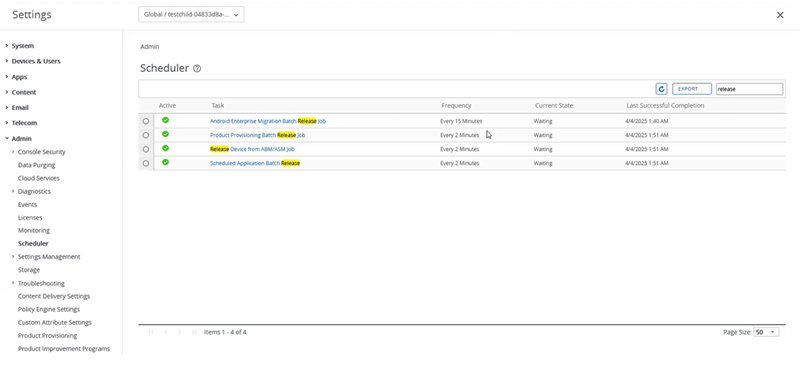Select radio for Release Device from ABM/ASM Job
The image size is (800, 369).
pos(146,150)
